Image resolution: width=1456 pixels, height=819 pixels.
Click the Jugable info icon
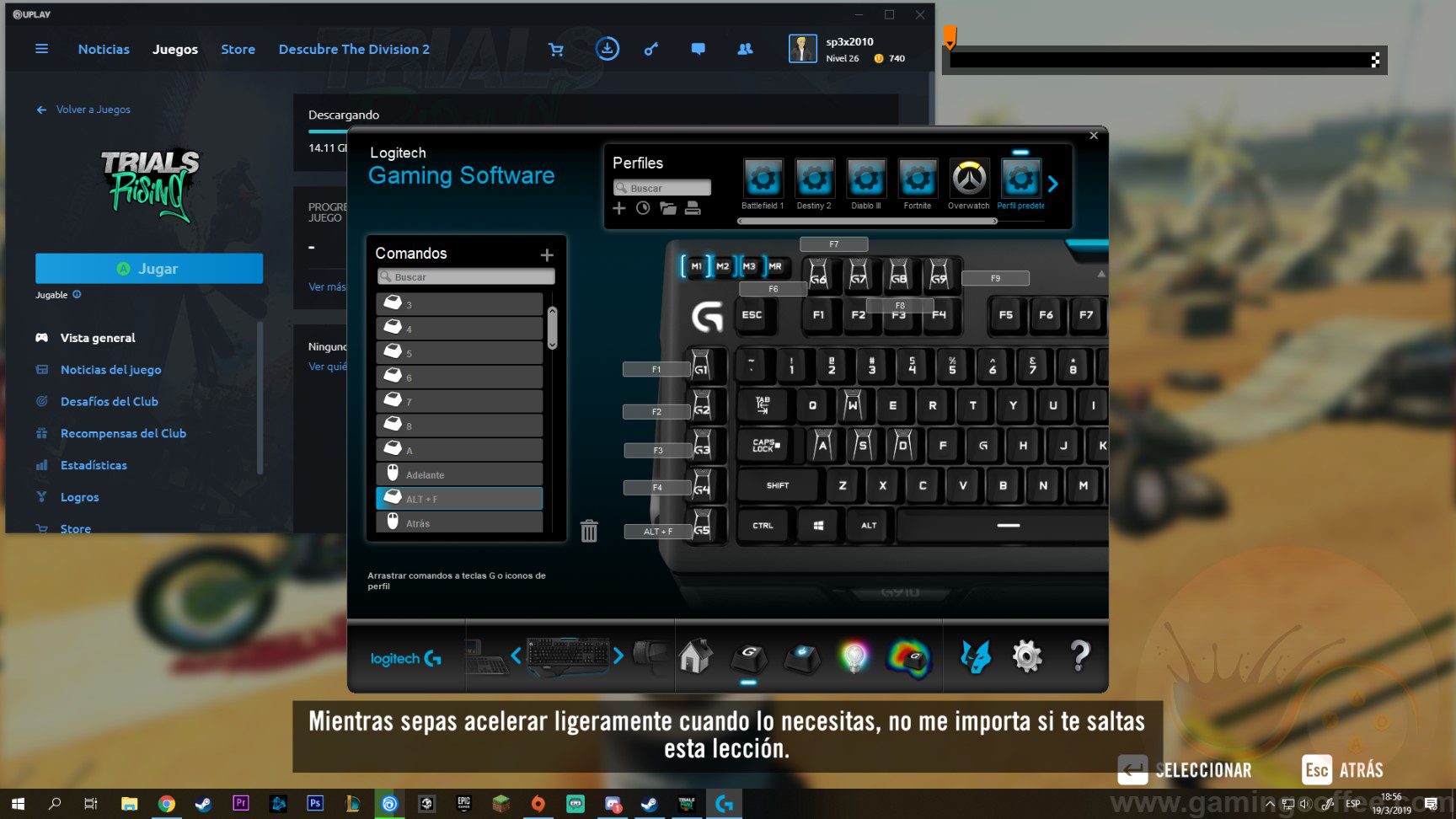point(77,294)
